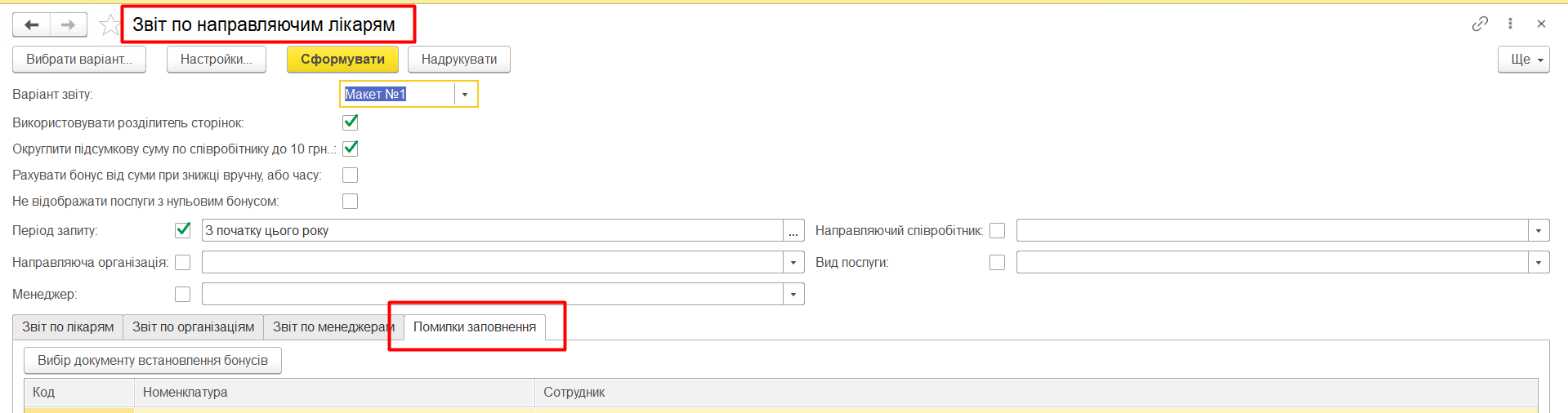Viewport: 1568px width, 413px height.
Task: Open the Звіт по лікарям tab
Action: tap(68, 327)
